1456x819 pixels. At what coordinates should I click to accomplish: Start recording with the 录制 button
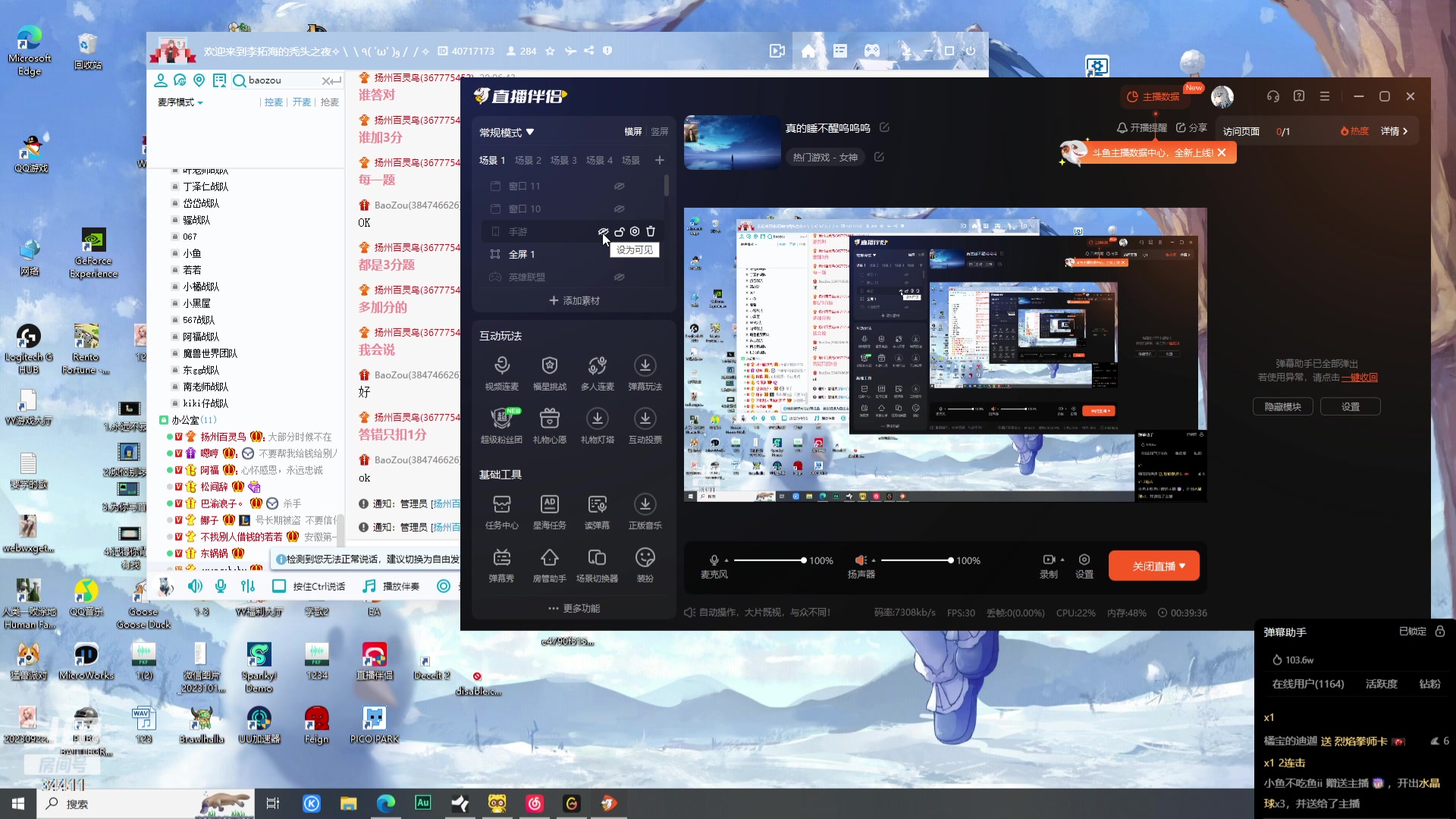tap(1049, 566)
